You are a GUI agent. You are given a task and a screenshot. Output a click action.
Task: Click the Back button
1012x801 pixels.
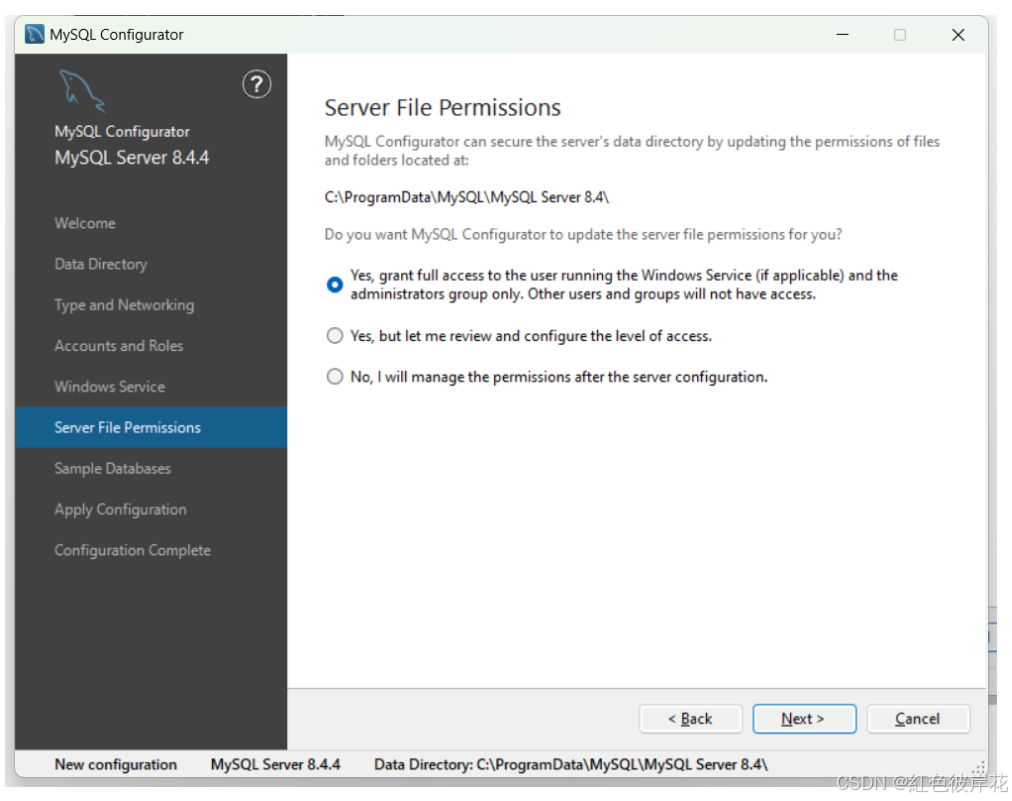pyautogui.click(x=691, y=718)
